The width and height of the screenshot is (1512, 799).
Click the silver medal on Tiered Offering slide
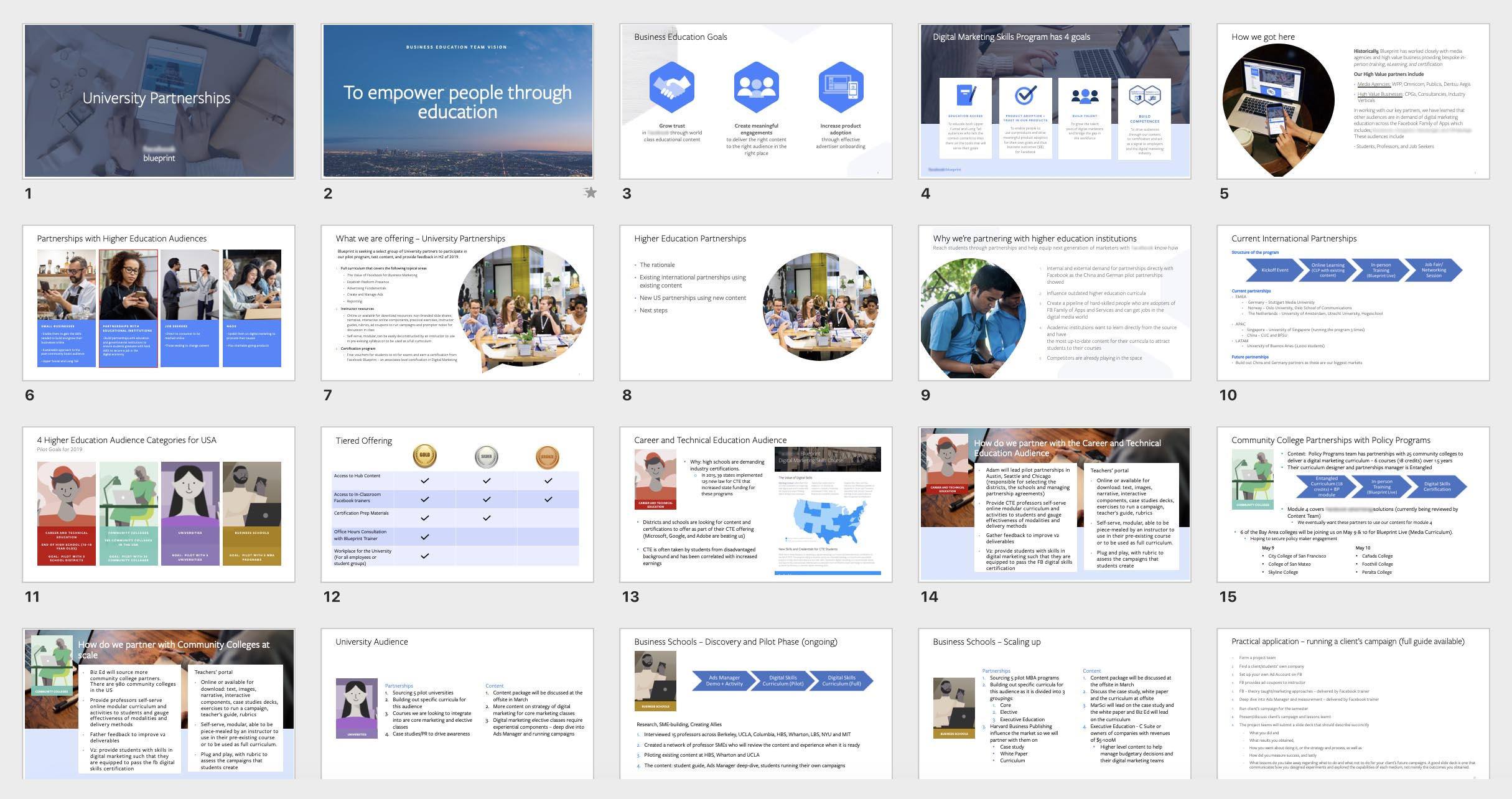point(486,456)
